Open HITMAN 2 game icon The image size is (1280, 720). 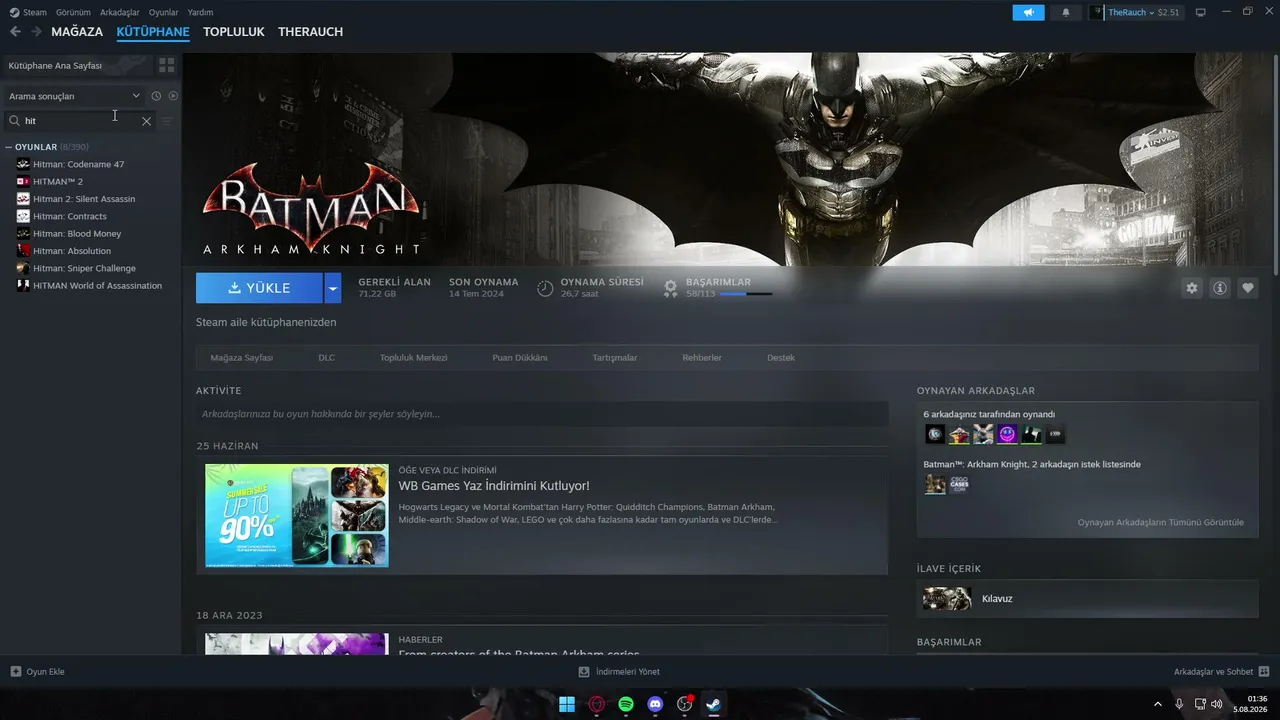click(23, 181)
